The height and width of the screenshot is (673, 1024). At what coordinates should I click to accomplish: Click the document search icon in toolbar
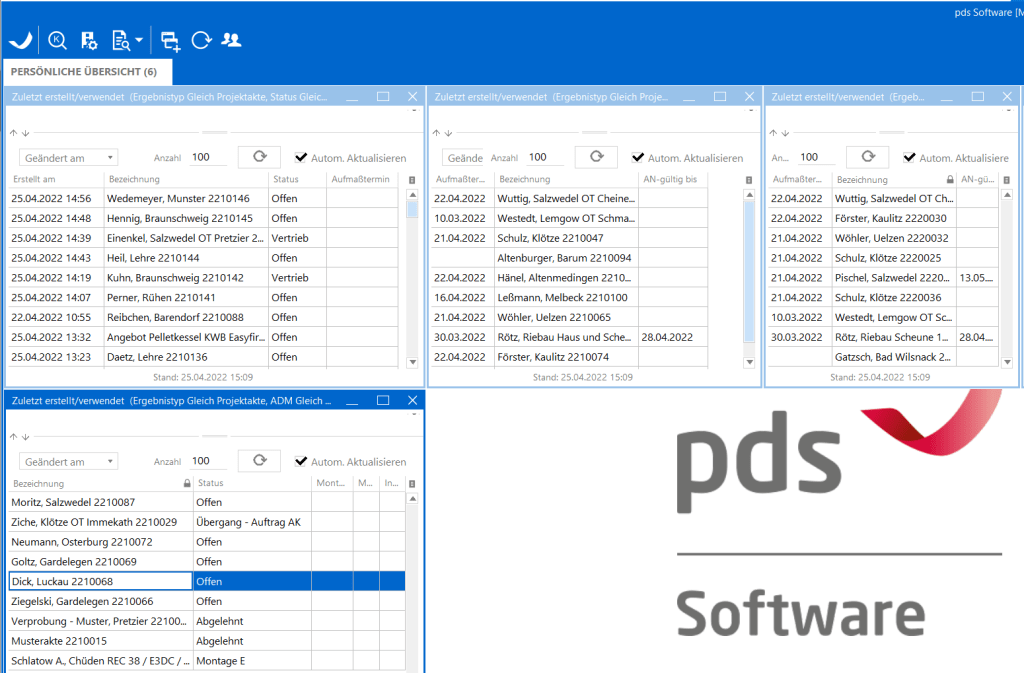point(121,40)
